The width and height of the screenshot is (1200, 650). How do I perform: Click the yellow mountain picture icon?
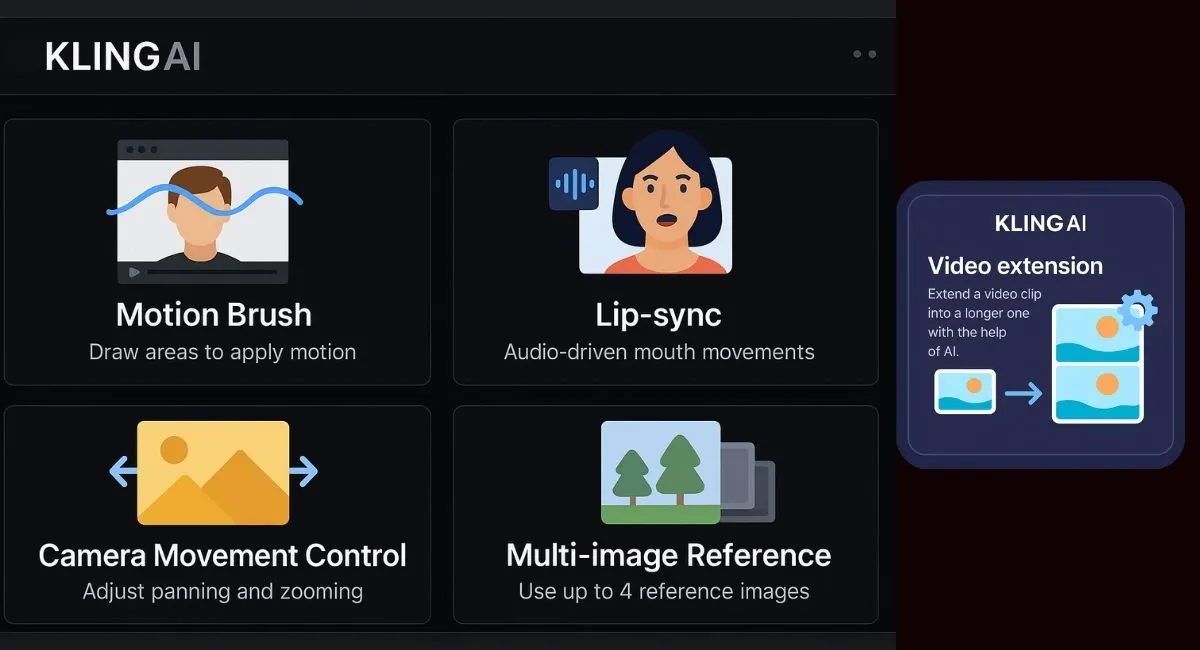click(213, 473)
